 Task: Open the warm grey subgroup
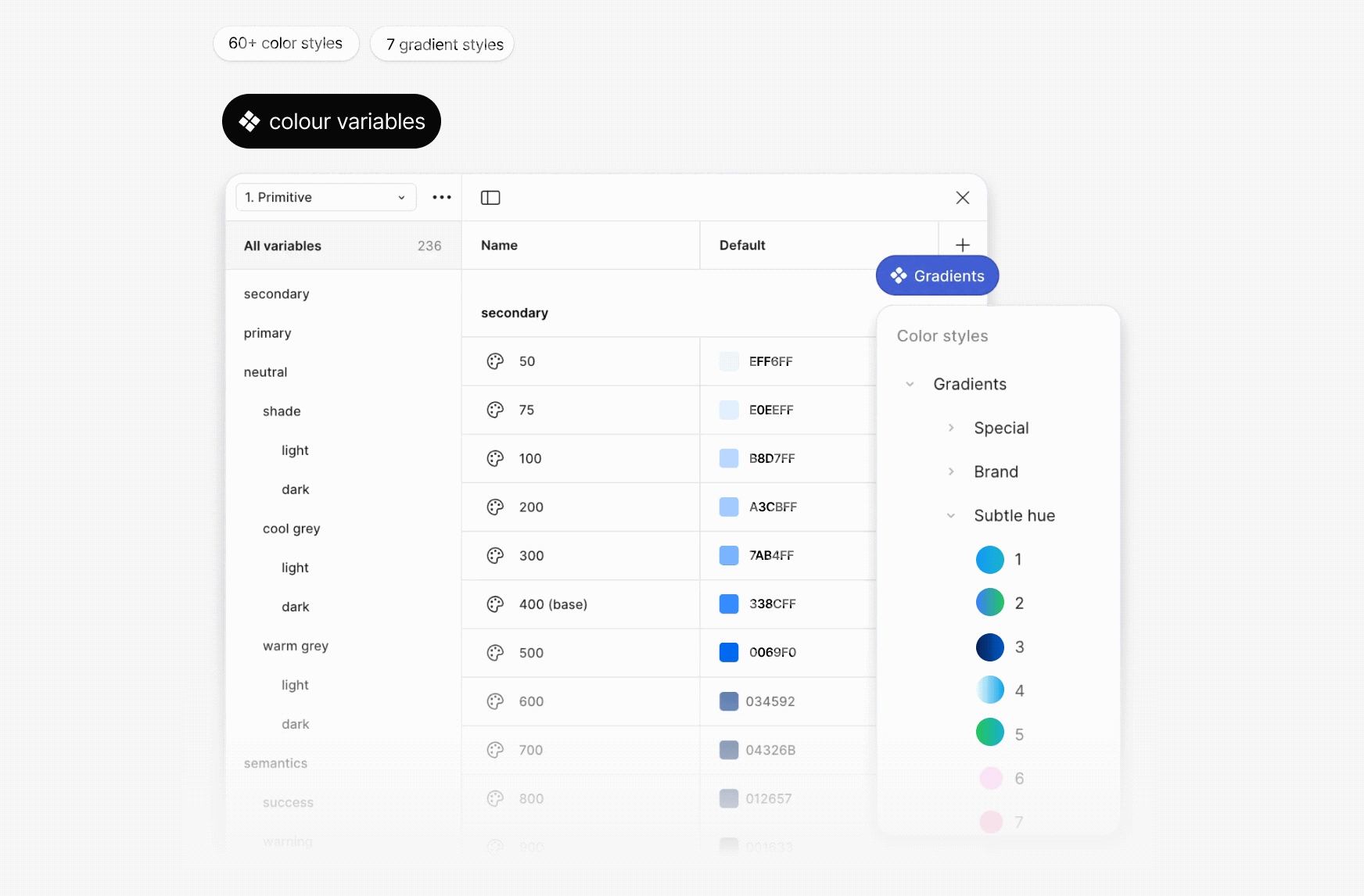(x=296, y=646)
